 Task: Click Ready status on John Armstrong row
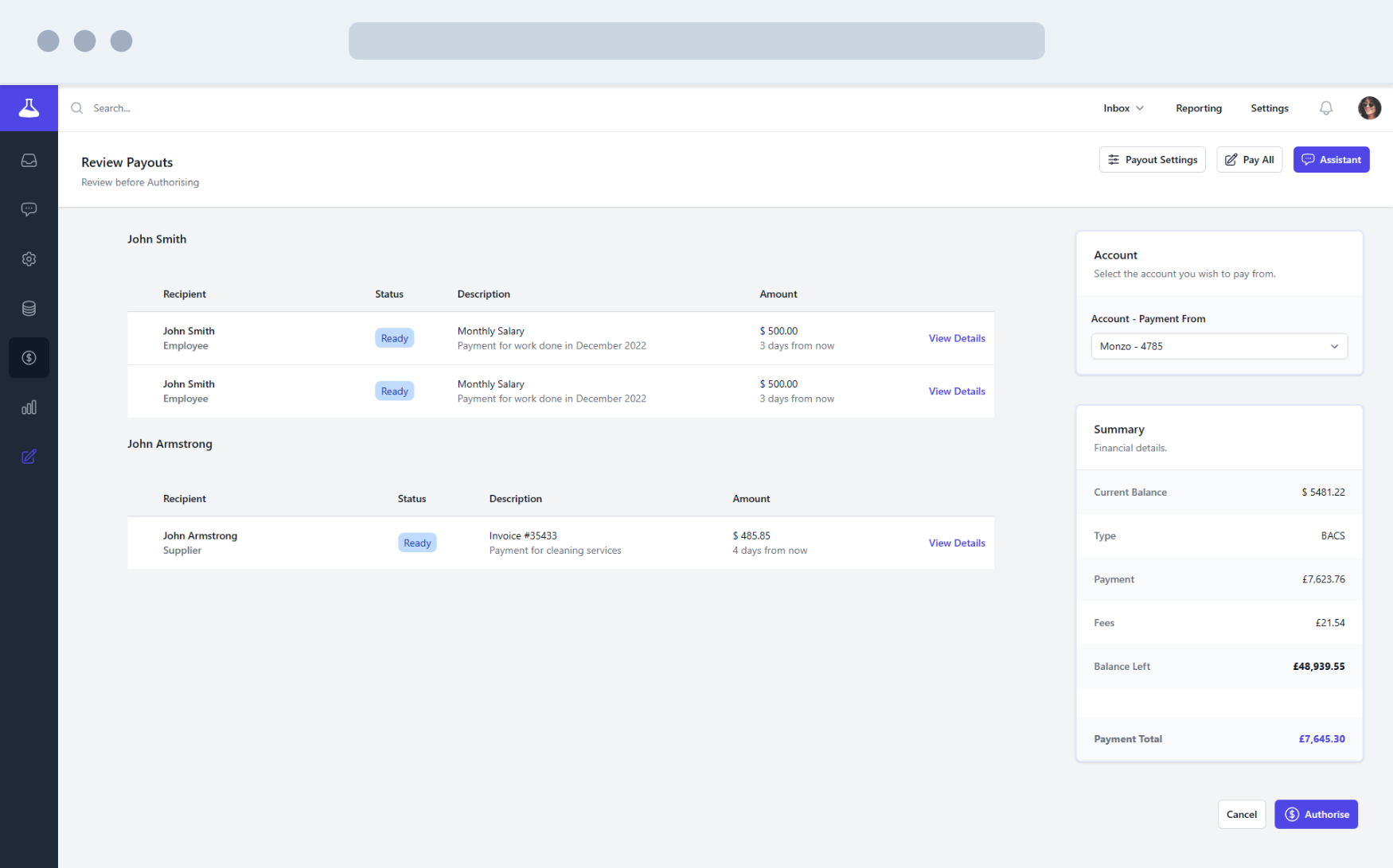click(417, 543)
